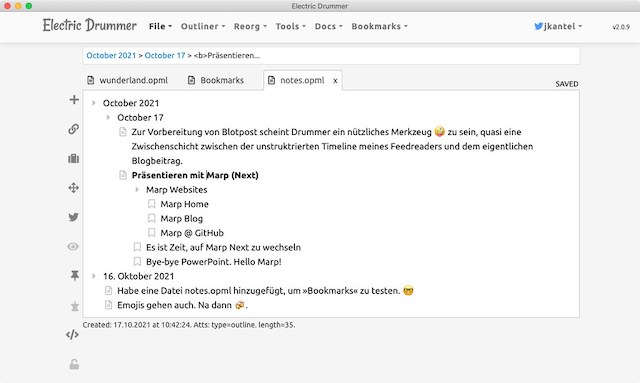The image size is (640, 383).
Task: Click the Twitter logo beside jkantel
Action: point(538,26)
